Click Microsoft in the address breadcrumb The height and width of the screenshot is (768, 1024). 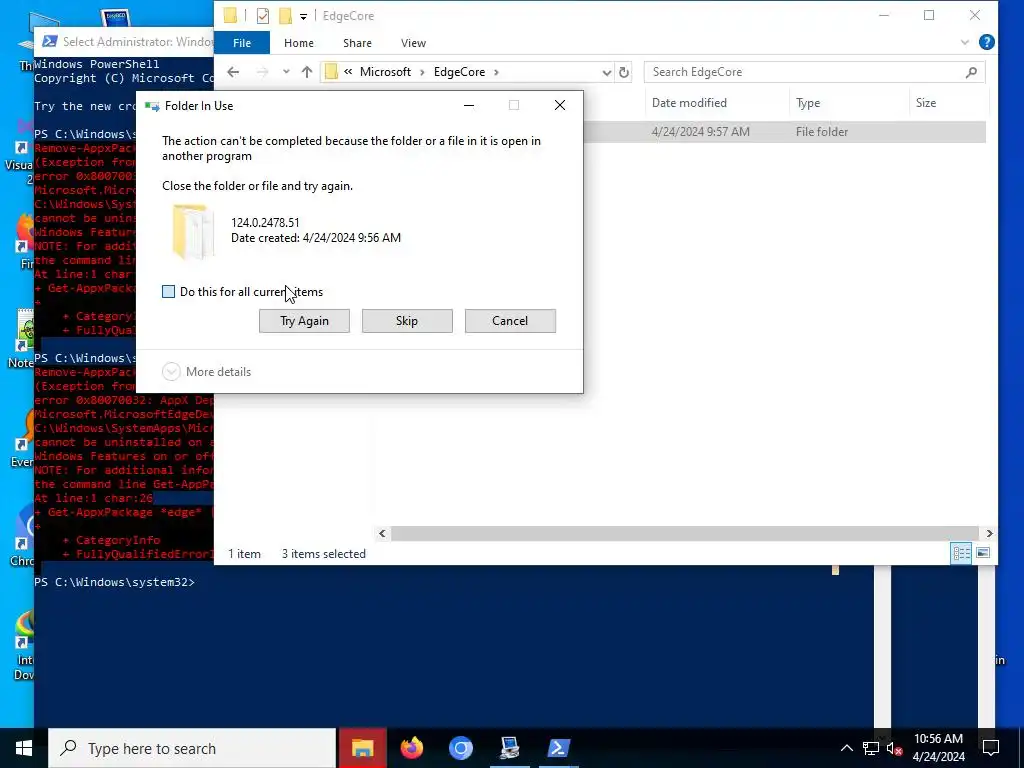(385, 72)
